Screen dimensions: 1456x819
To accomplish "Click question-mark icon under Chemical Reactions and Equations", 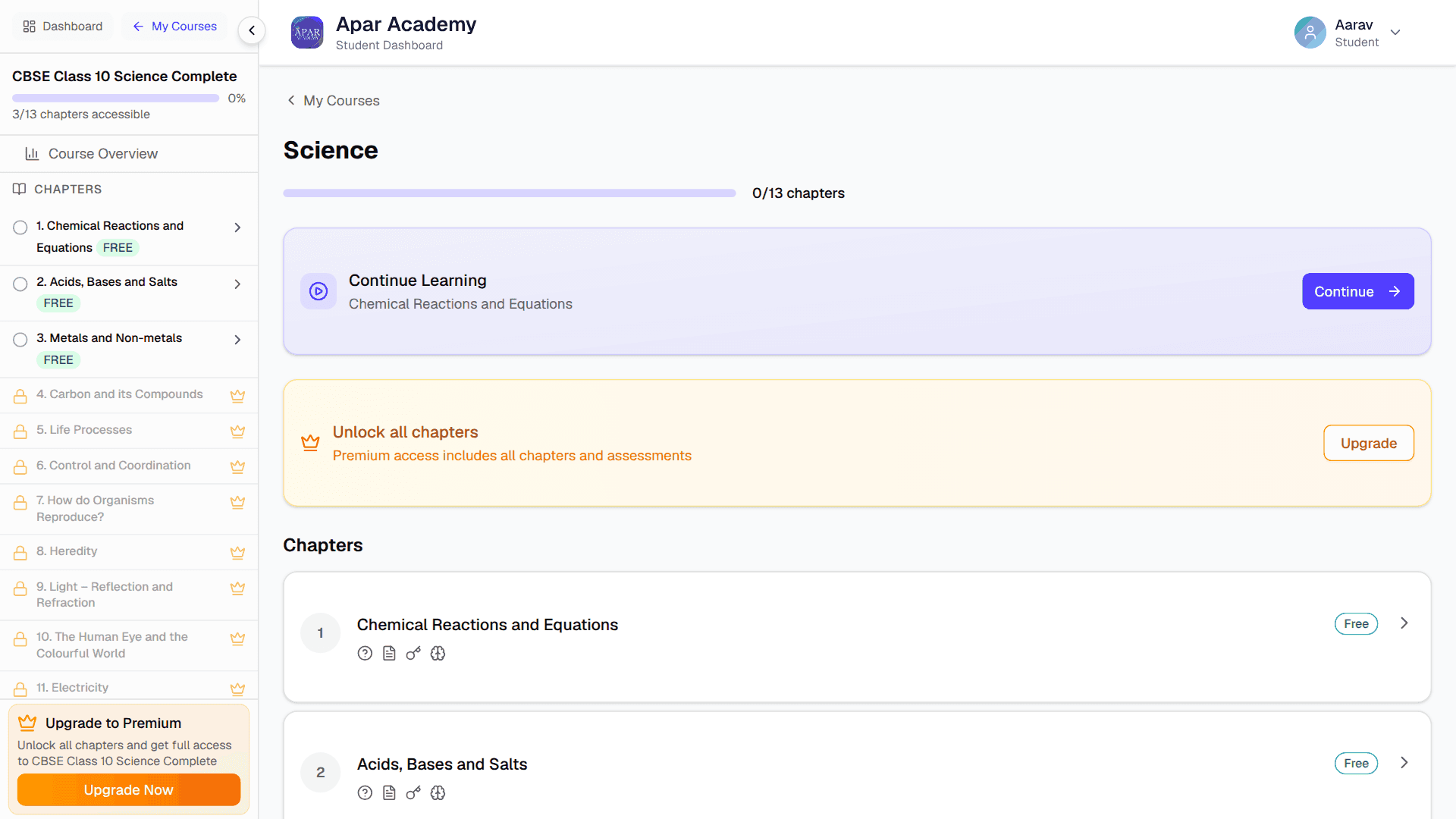I will tap(365, 654).
